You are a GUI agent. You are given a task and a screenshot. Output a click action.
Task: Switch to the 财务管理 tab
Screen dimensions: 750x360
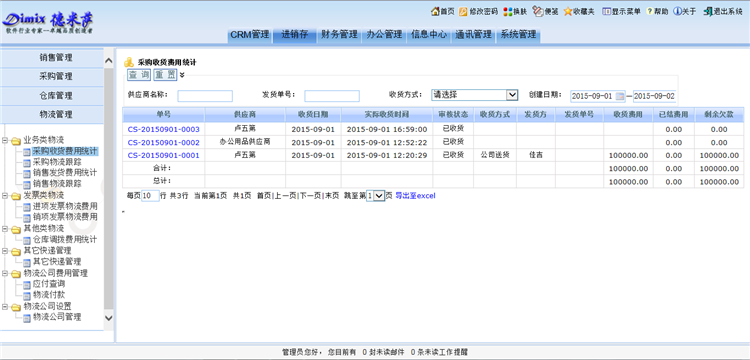(x=339, y=35)
